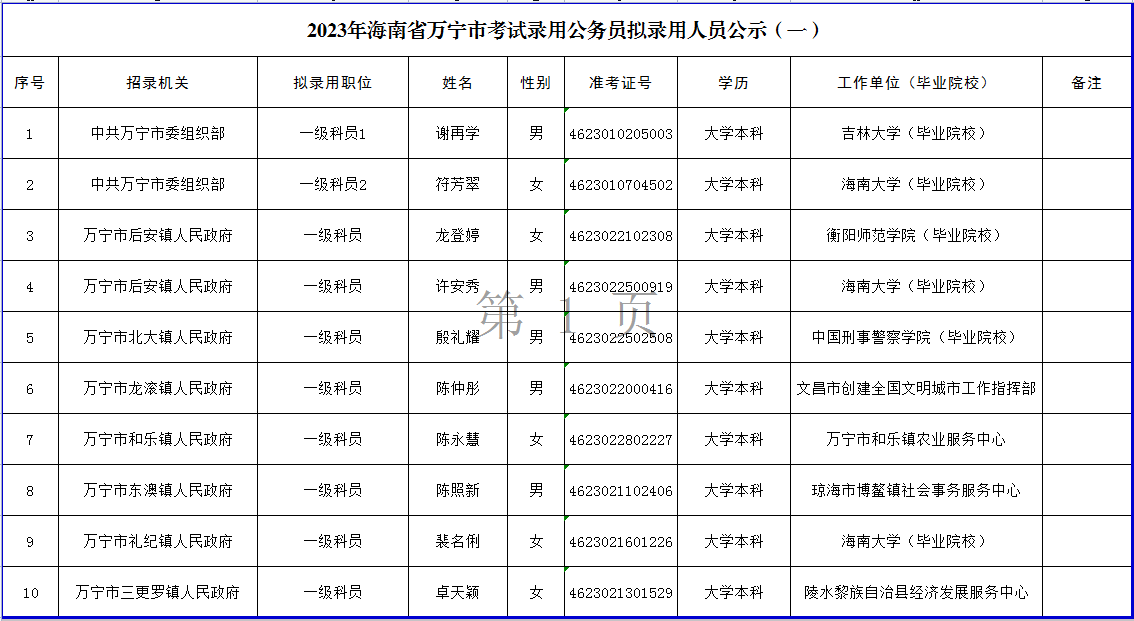
Task: Select the name cell 符芳翠
Action: click(x=458, y=184)
